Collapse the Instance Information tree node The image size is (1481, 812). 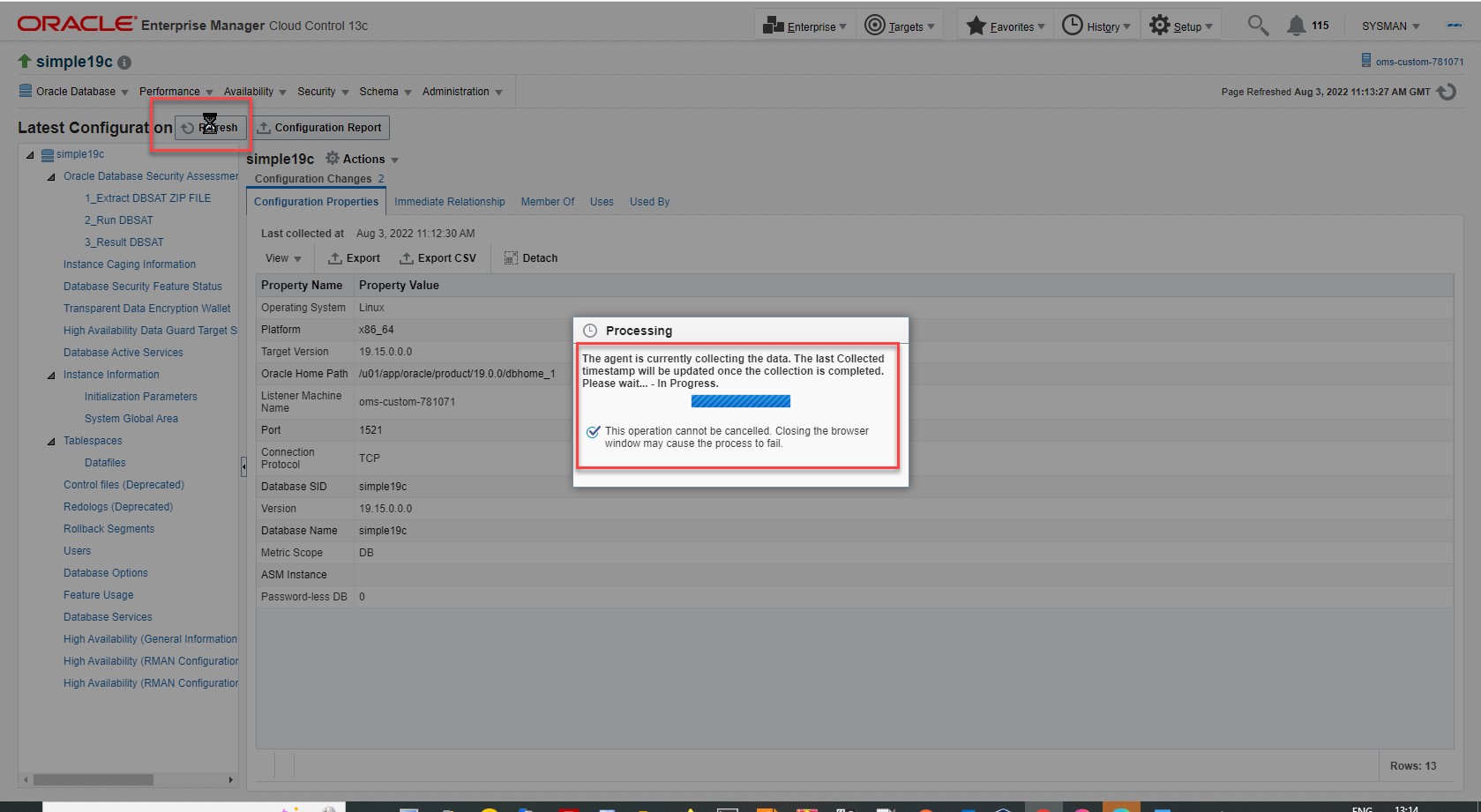pos(51,376)
